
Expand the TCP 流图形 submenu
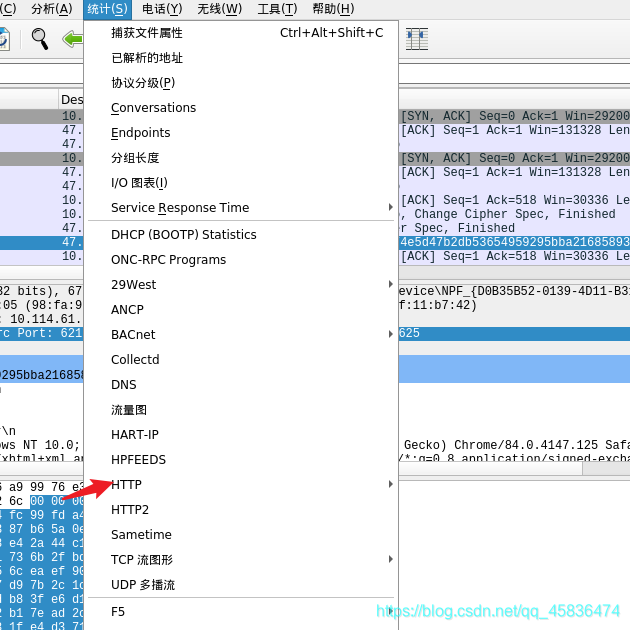coord(241,560)
